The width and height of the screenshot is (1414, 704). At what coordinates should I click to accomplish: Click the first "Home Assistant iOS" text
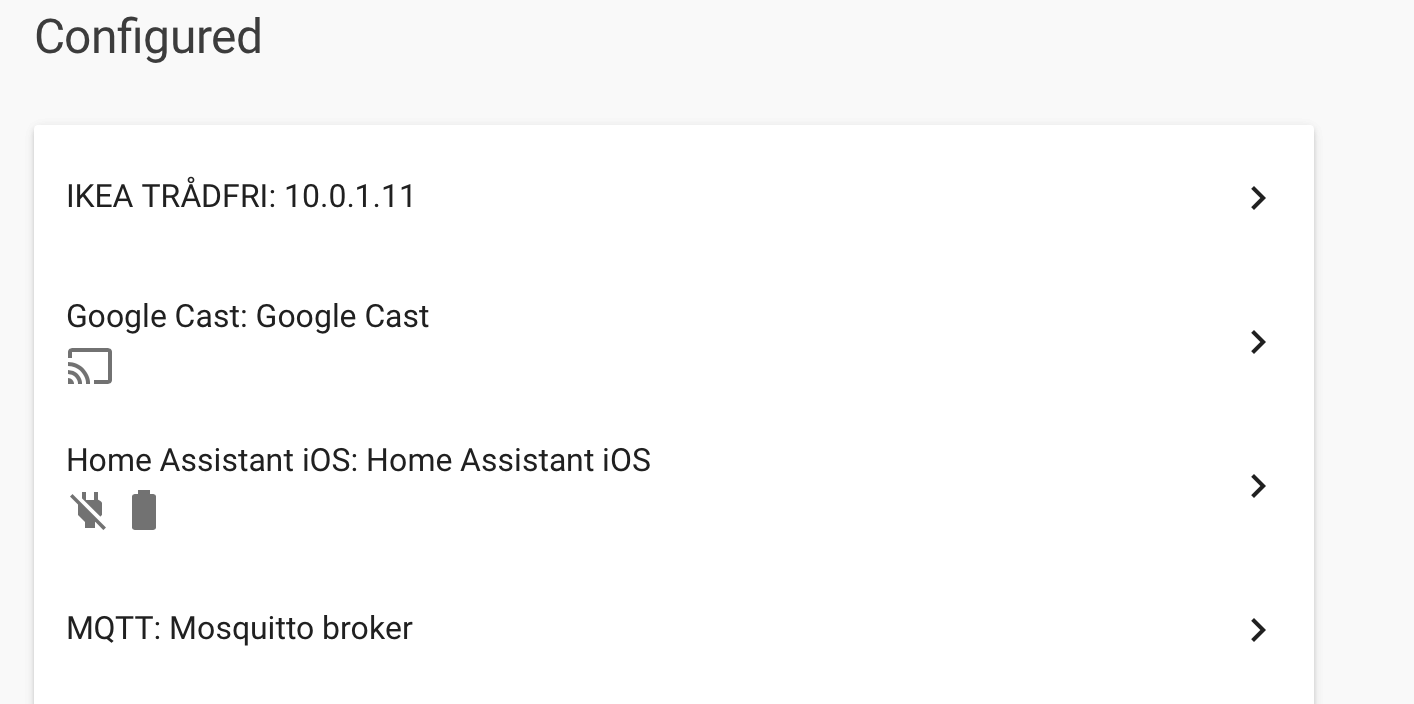(211, 461)
